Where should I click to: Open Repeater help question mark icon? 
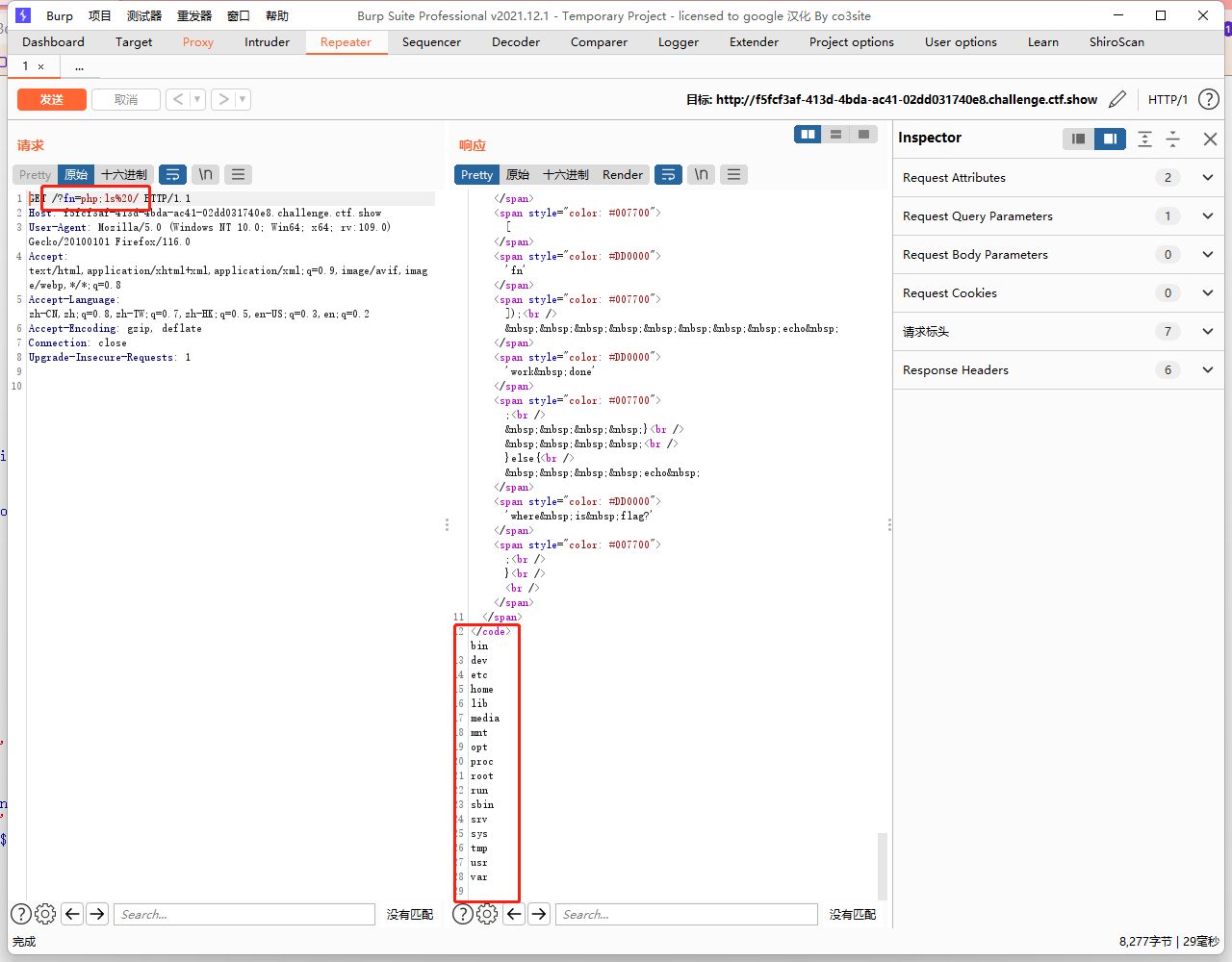1209,99
